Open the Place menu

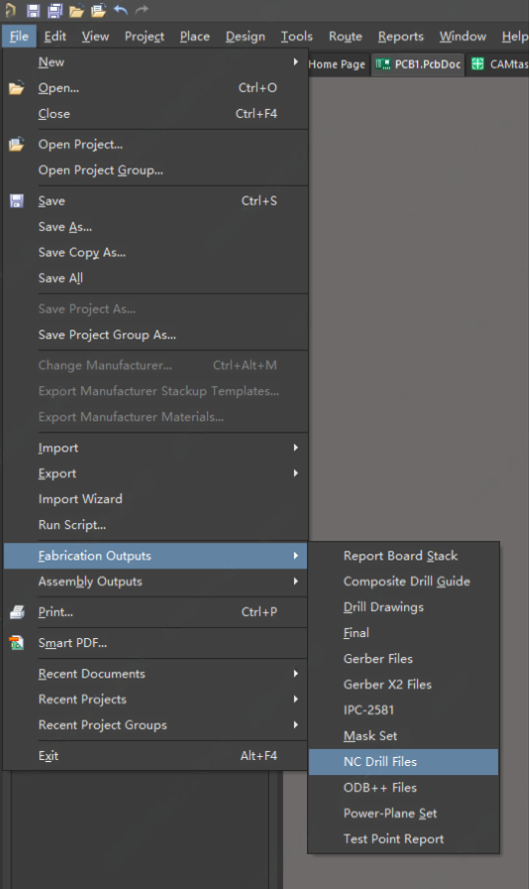[195, 36]
